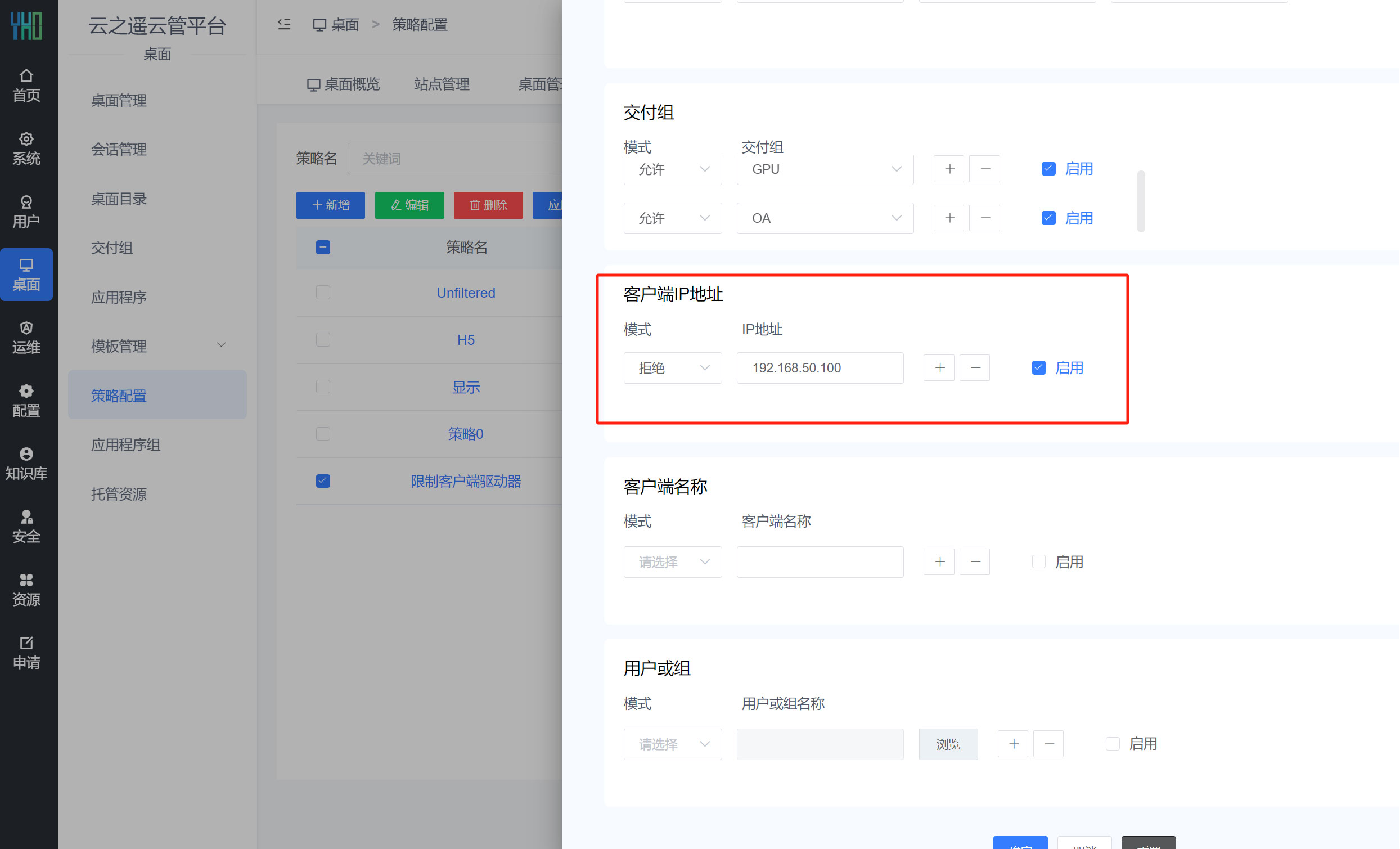
Task: Open the 请选择 mode dropdown under 客户端名称
Action: point(673,562)
